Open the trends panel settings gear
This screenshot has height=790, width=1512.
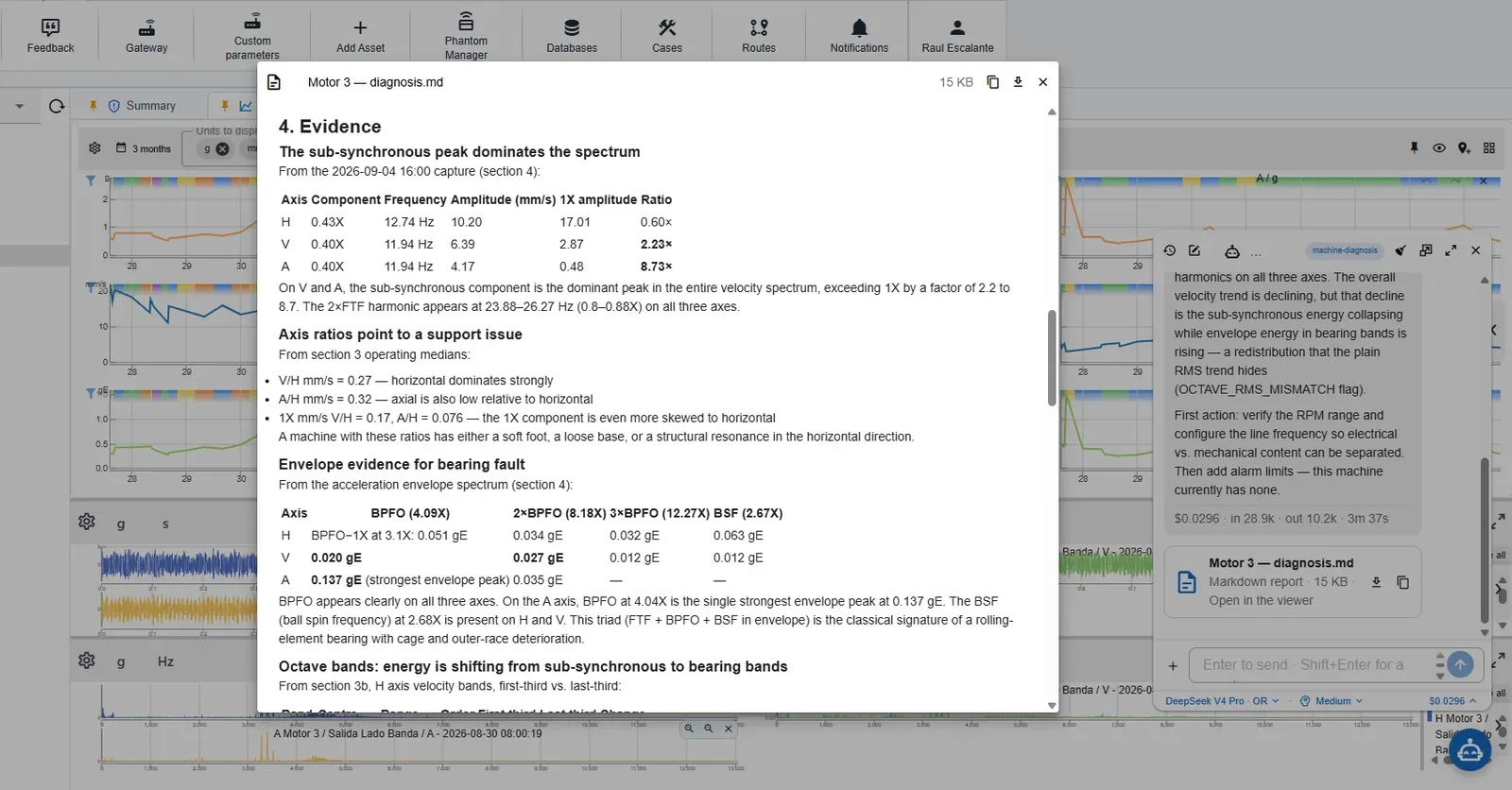pos(94,148)
